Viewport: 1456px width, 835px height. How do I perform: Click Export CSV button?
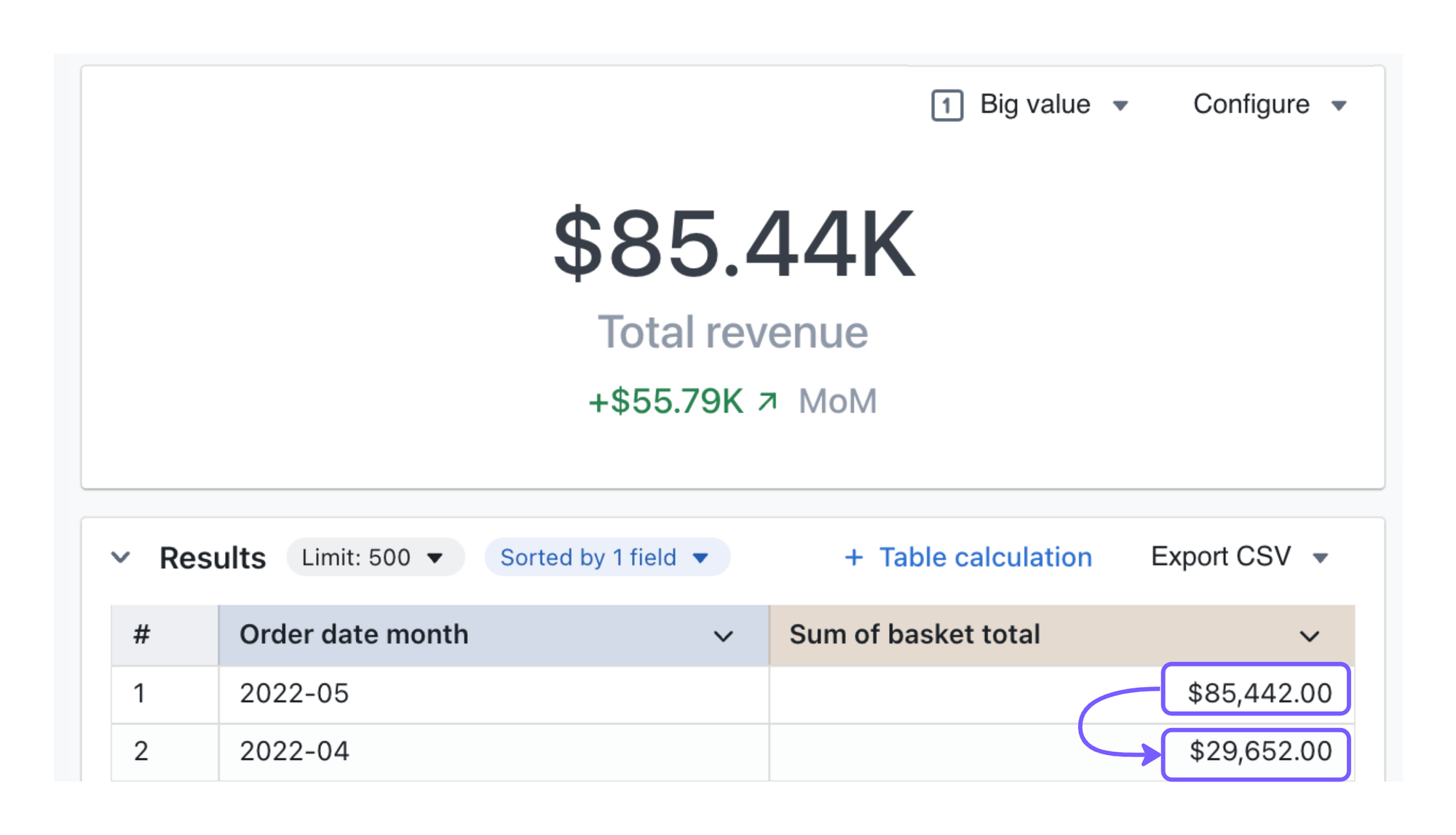pyautogui.click(x=1221, y=557)
